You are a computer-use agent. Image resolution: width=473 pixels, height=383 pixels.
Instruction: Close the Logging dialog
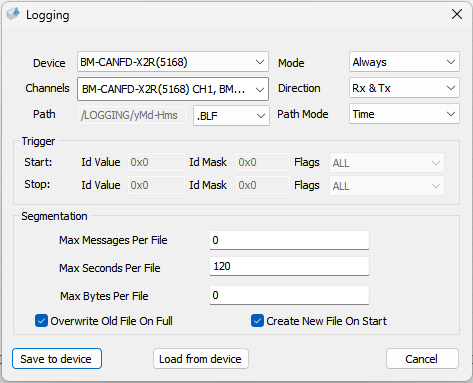(x=457, y=14)
